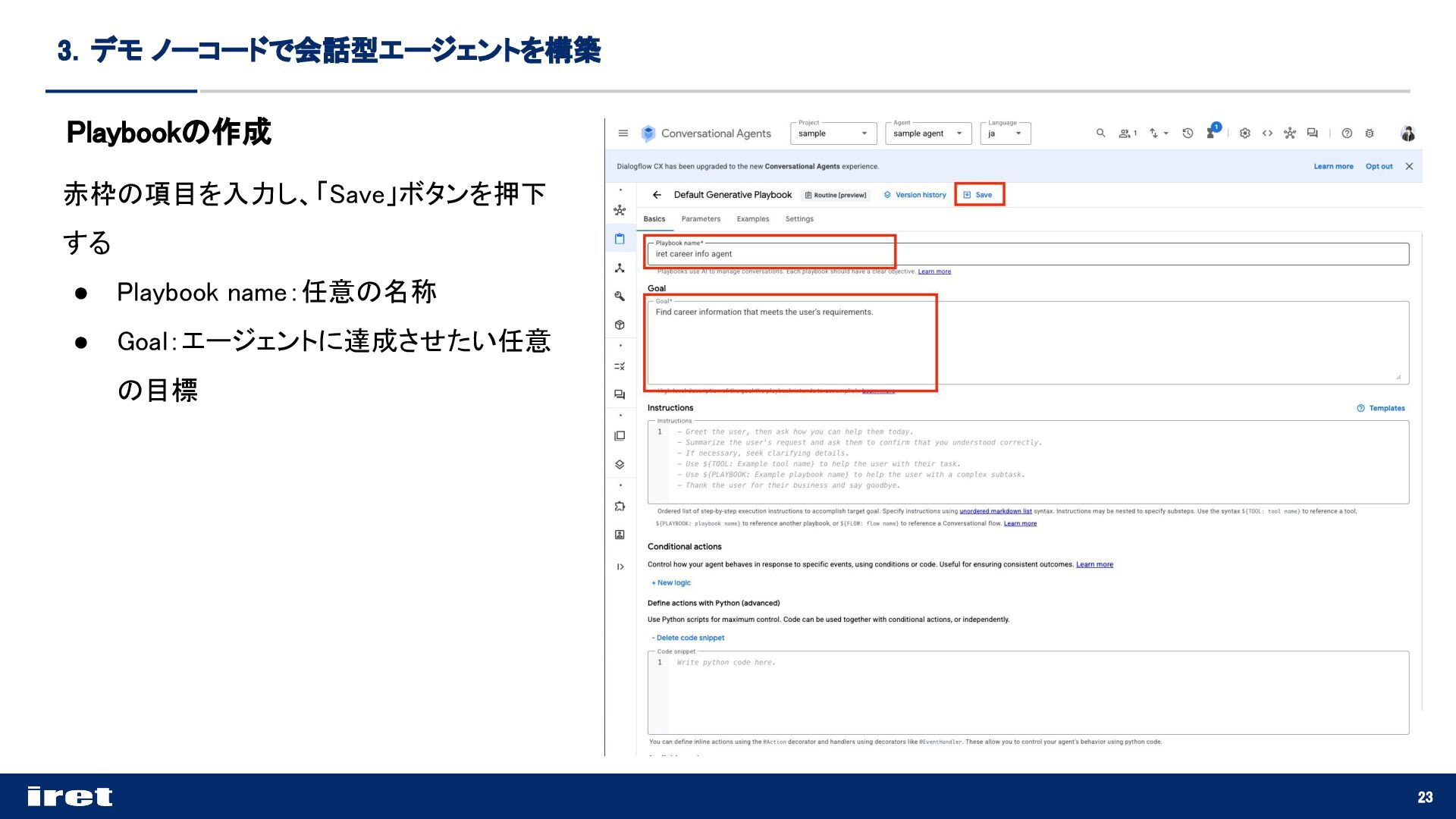Click the Save button
The height and width of the screenshot is (819, 1456).
tap(978, 195)
